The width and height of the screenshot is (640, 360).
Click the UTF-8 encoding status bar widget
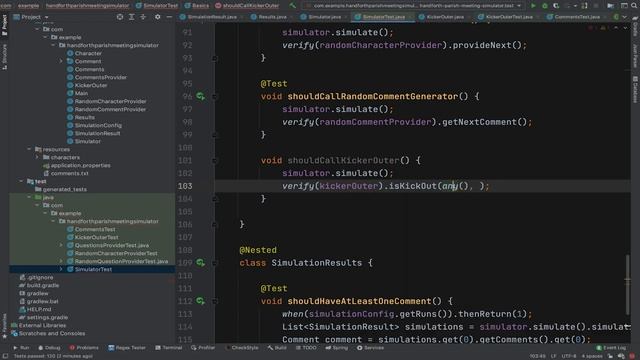pos(569,356)
